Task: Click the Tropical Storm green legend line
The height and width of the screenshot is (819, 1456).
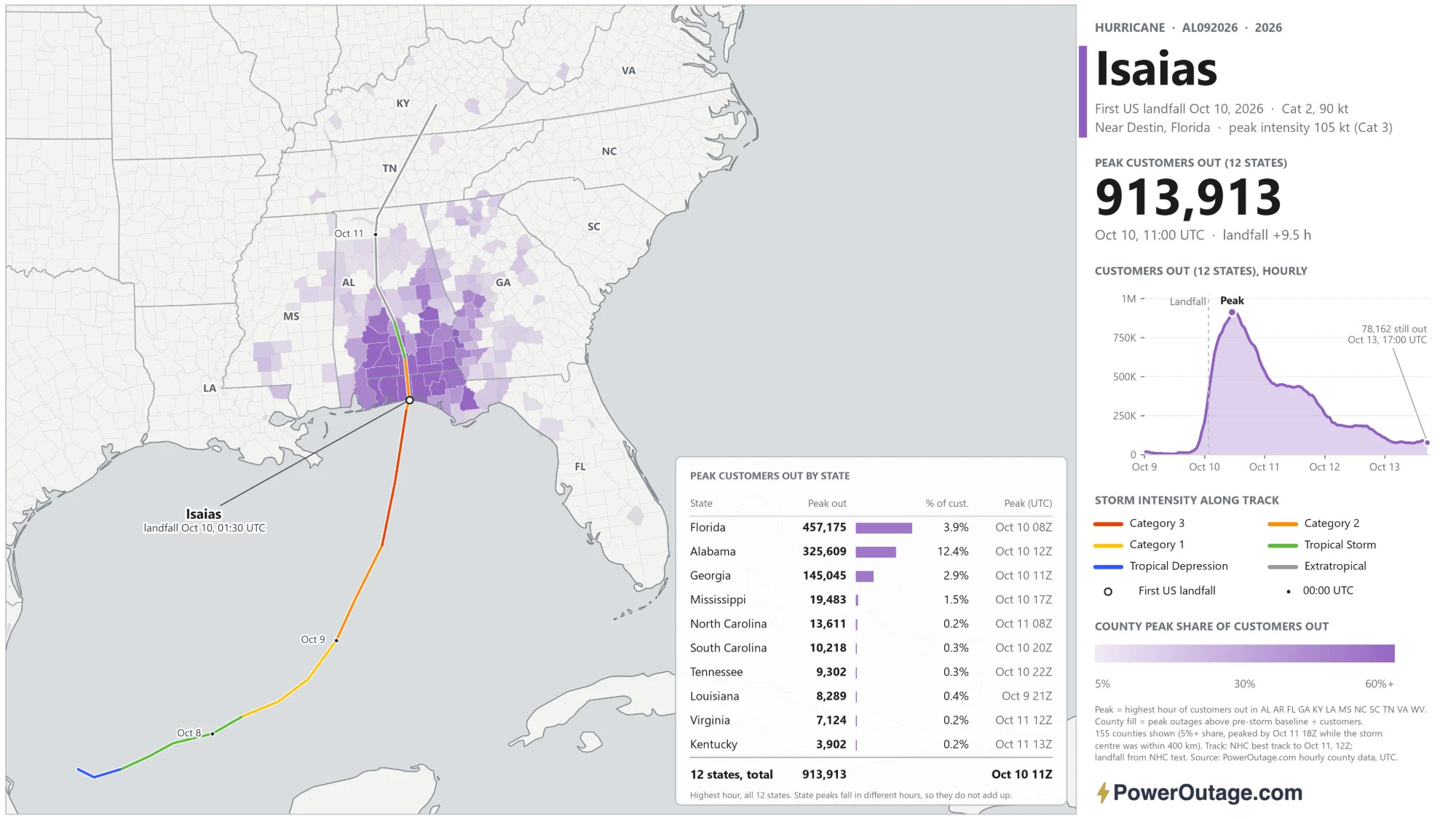Action: 1283,545
